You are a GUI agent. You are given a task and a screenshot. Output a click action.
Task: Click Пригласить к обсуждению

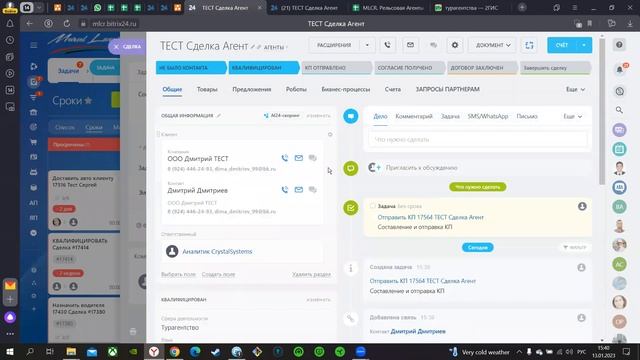pyautogui.click(x=422, y=168)
